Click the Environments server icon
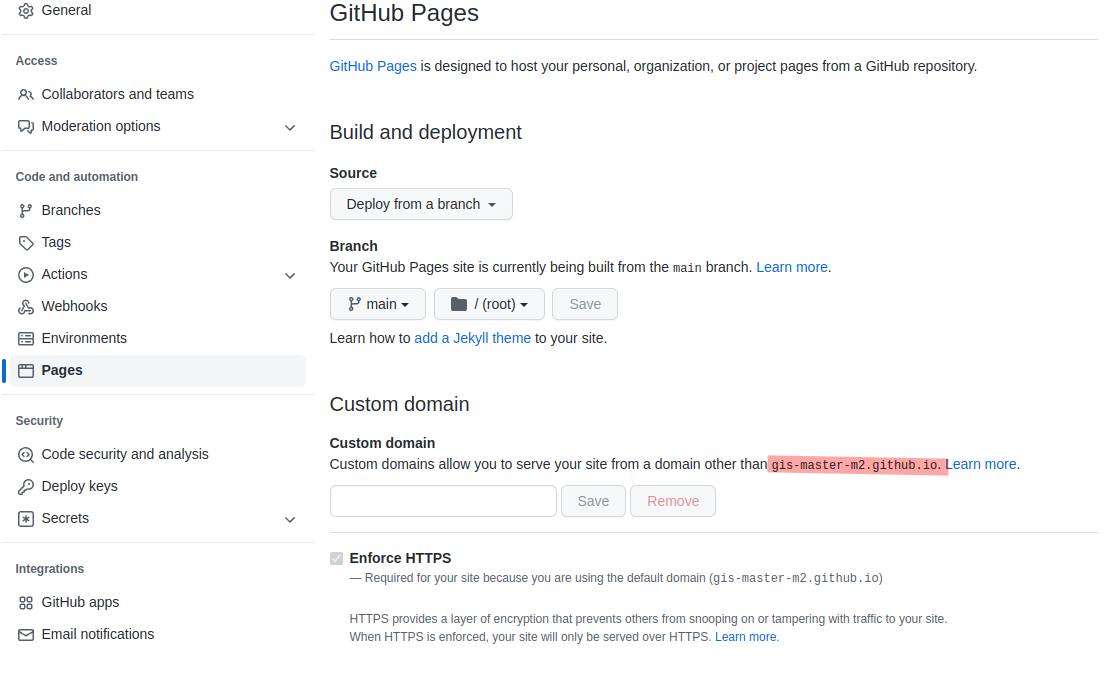 point(25,338)
